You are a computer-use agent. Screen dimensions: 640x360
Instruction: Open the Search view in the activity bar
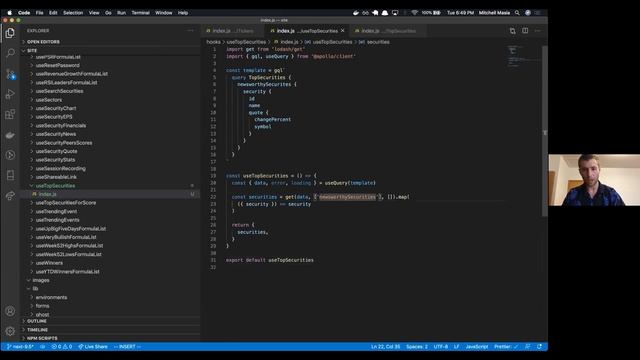pyautogui.click(x=10, y=53)
